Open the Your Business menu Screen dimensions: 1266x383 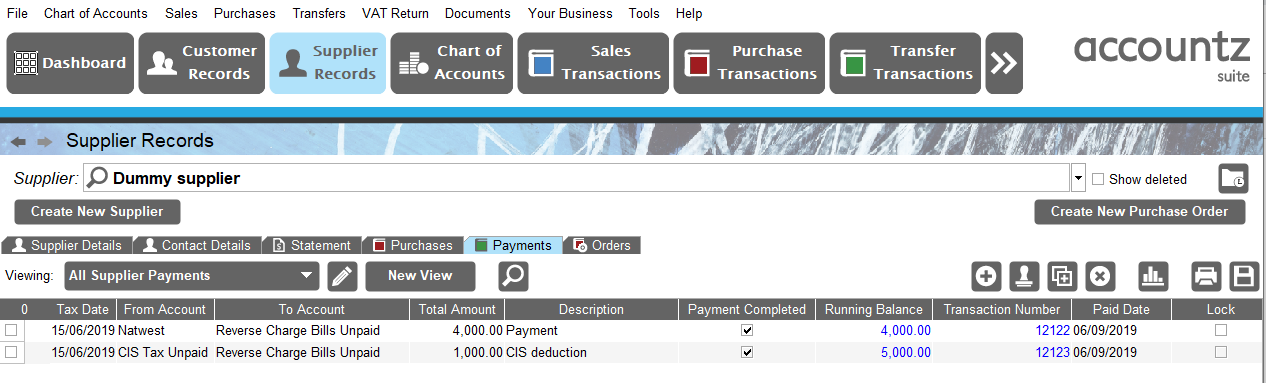[x=570, y=13]
